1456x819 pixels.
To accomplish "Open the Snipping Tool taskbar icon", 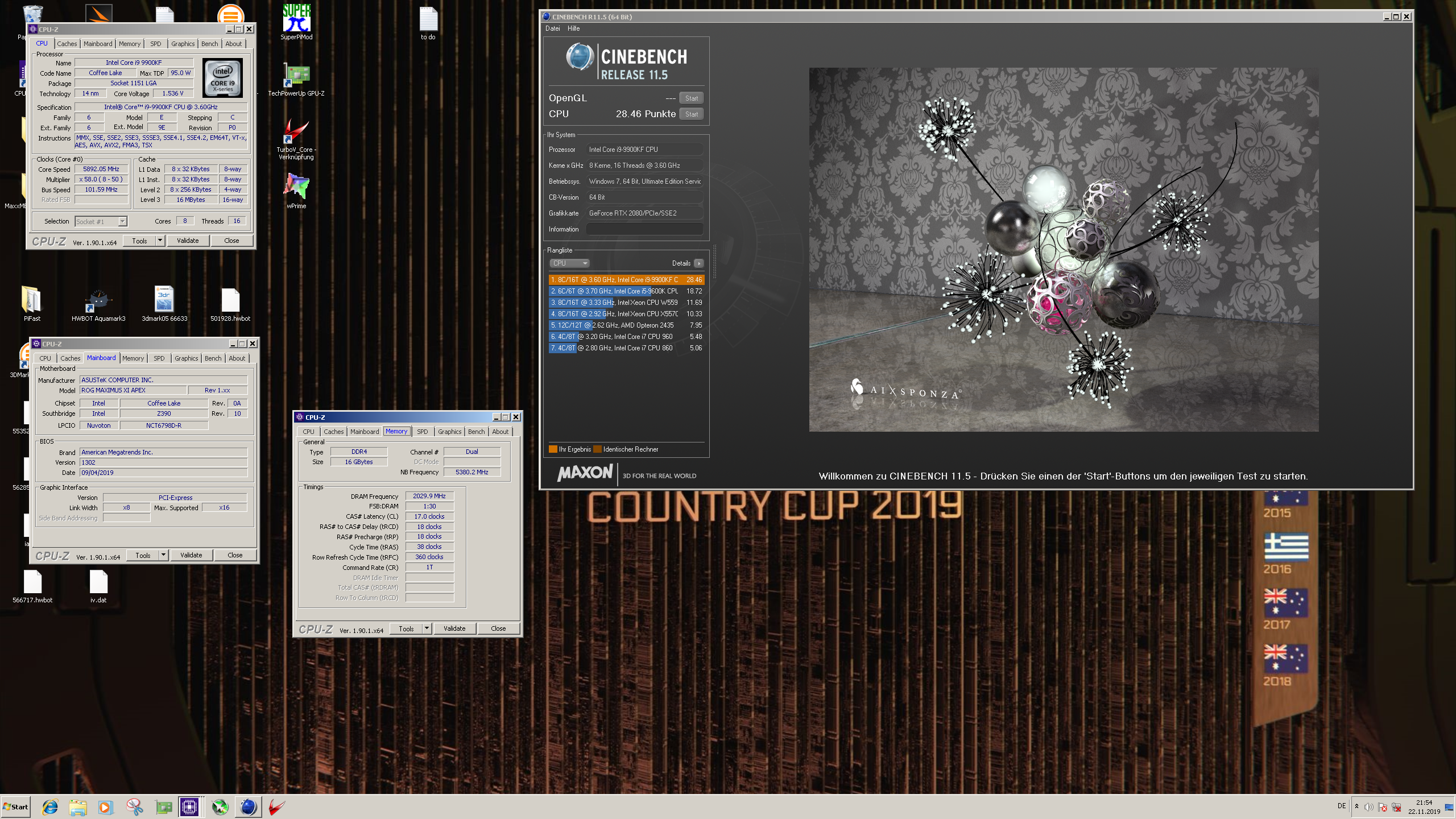I will click(134, 806).
